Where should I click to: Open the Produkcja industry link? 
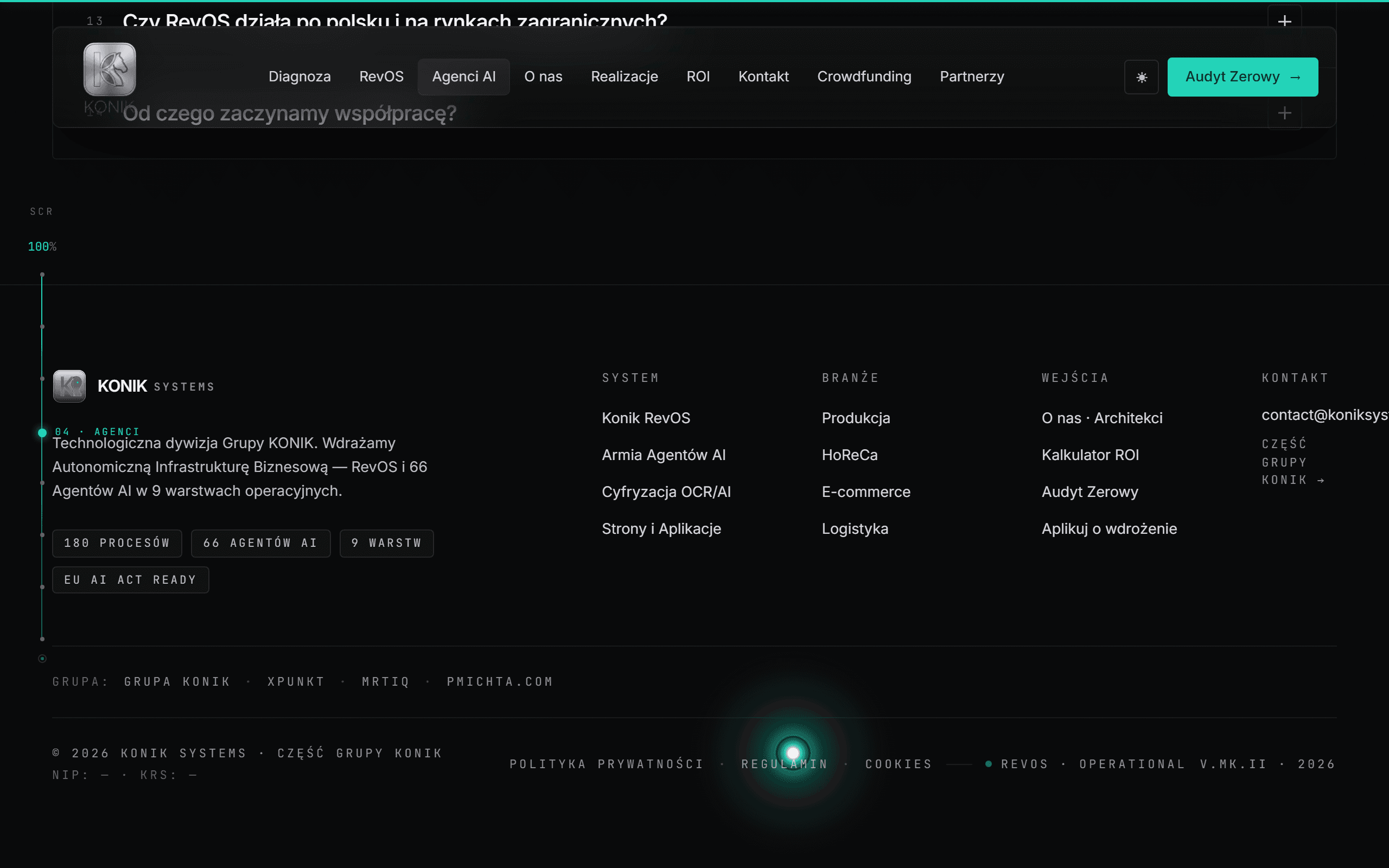point(856,418)
